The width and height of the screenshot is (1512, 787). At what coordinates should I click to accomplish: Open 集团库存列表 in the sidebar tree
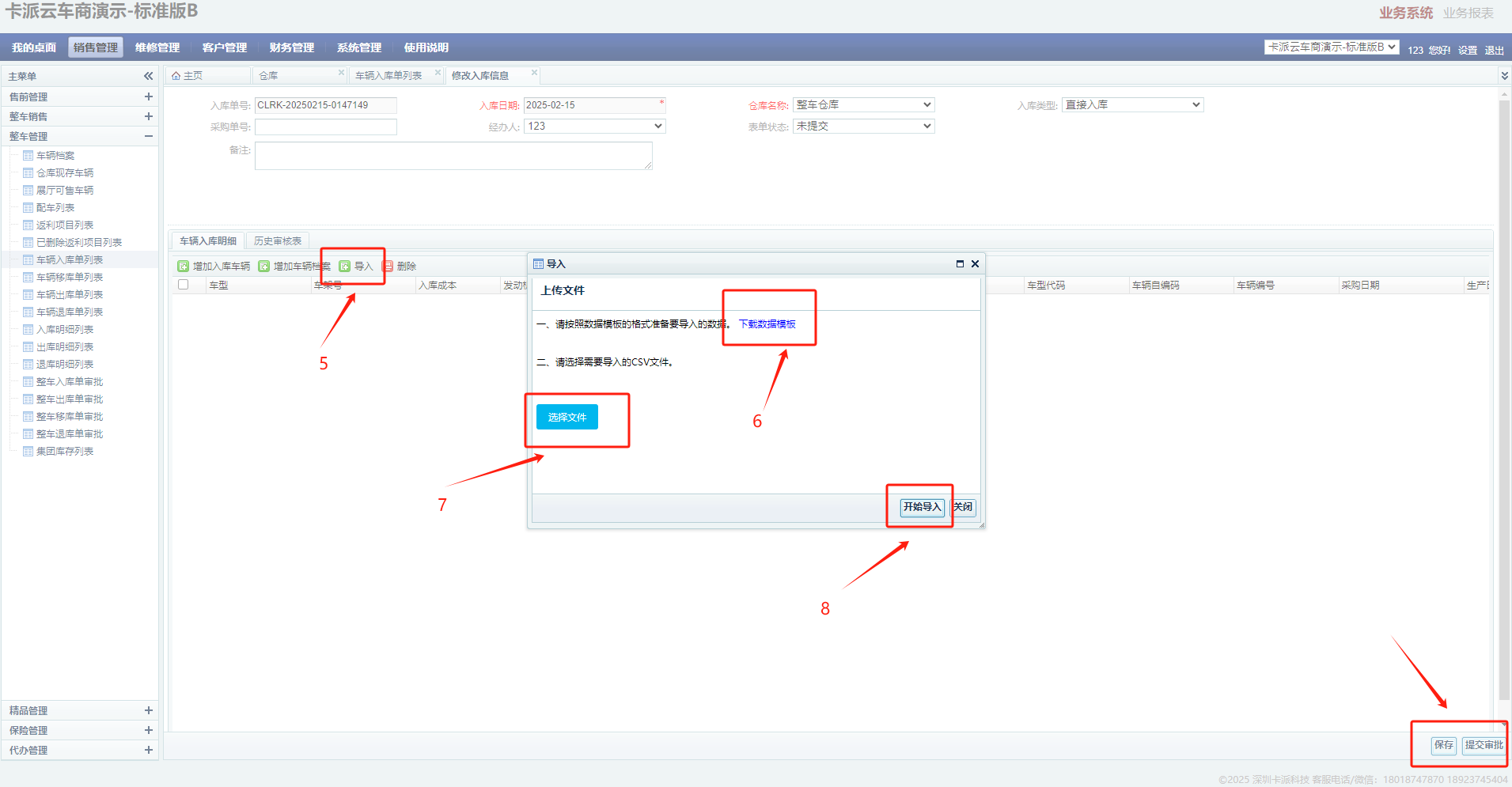[65, 452]
